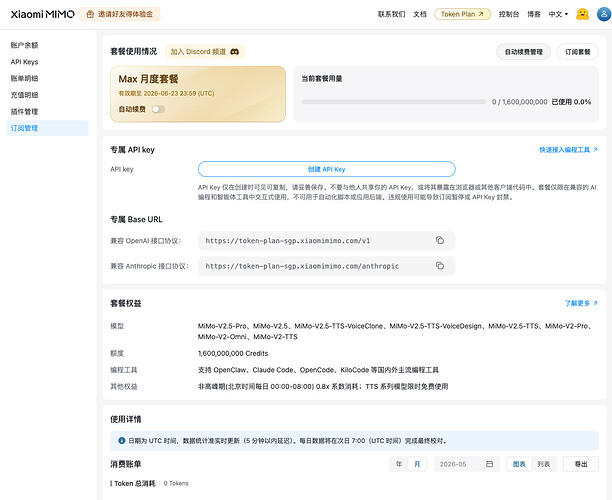Click the Xiaomi MiMo logo
This screenshot has height=500, width=612.
click(x=43, y=14)
